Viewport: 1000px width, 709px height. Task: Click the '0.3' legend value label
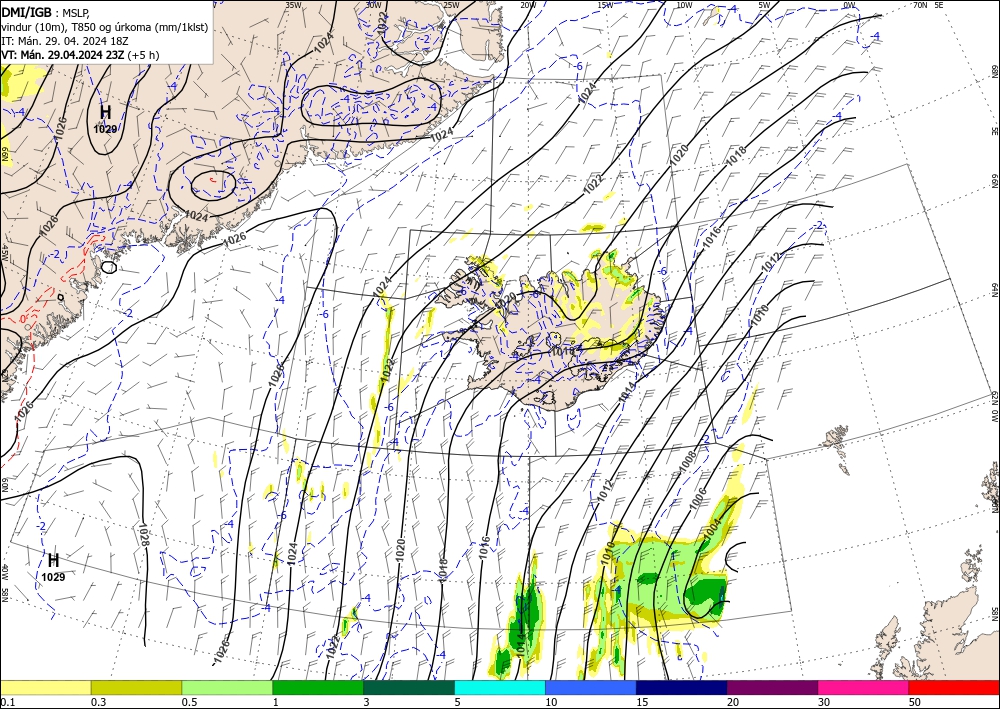pos(98,702)
